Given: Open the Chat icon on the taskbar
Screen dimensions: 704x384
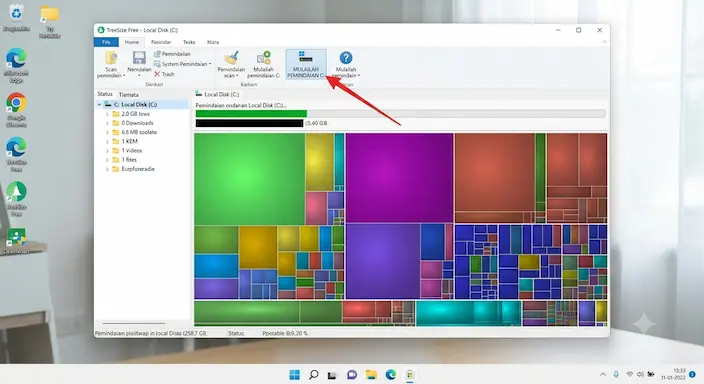Looking at the screenshot, I should pyautogui.click(x=352, y=375).
